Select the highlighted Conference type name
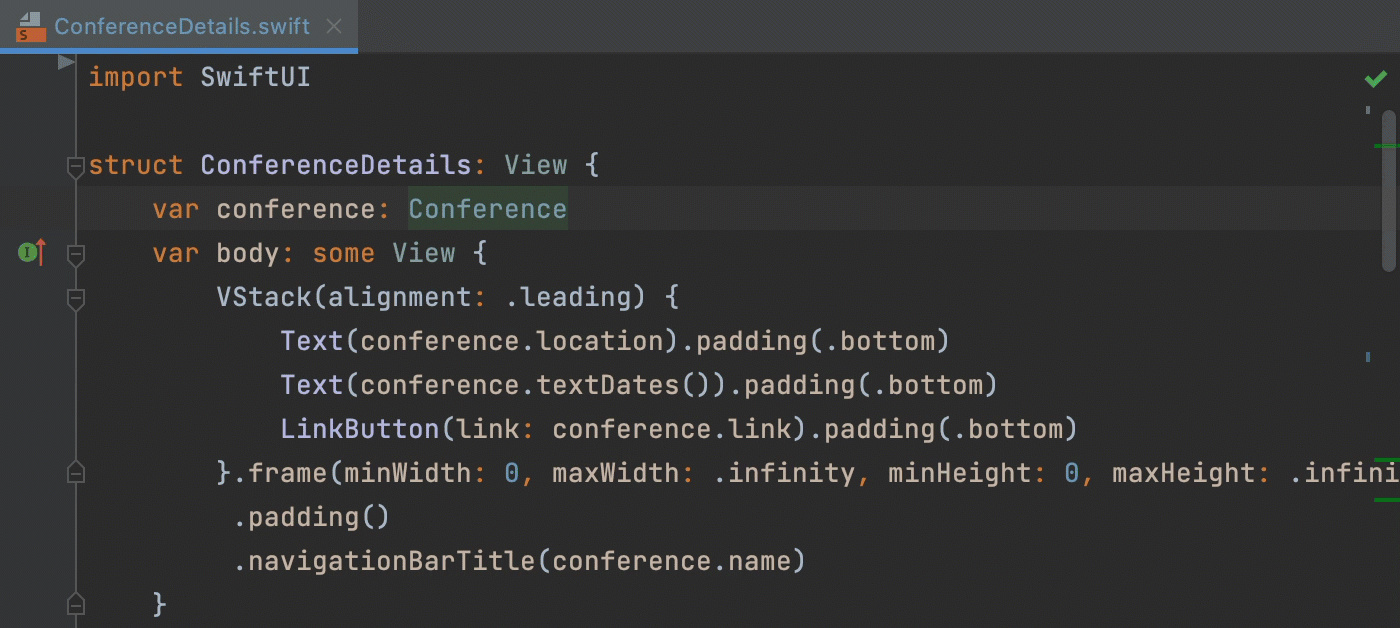 [487, 208]
